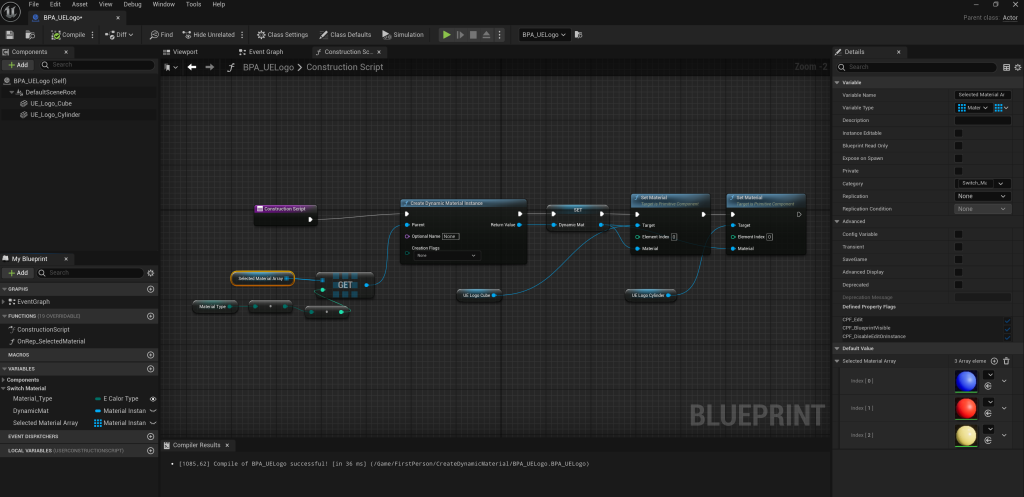Screen dimensions: 1024x497
Task: Start Simulation from toolbar
Action: coord(404,35)
